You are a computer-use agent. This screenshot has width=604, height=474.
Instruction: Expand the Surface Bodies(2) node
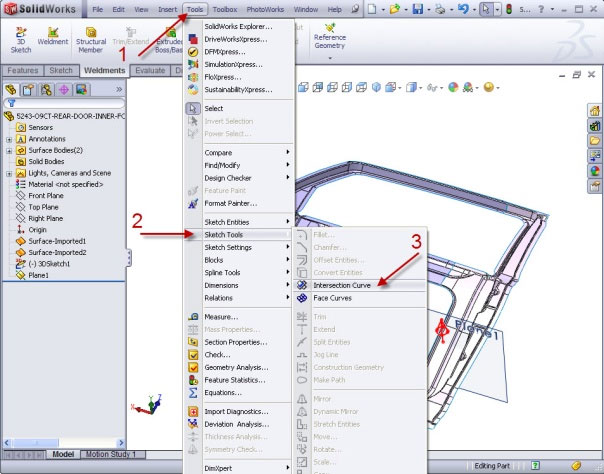point(9,151)
